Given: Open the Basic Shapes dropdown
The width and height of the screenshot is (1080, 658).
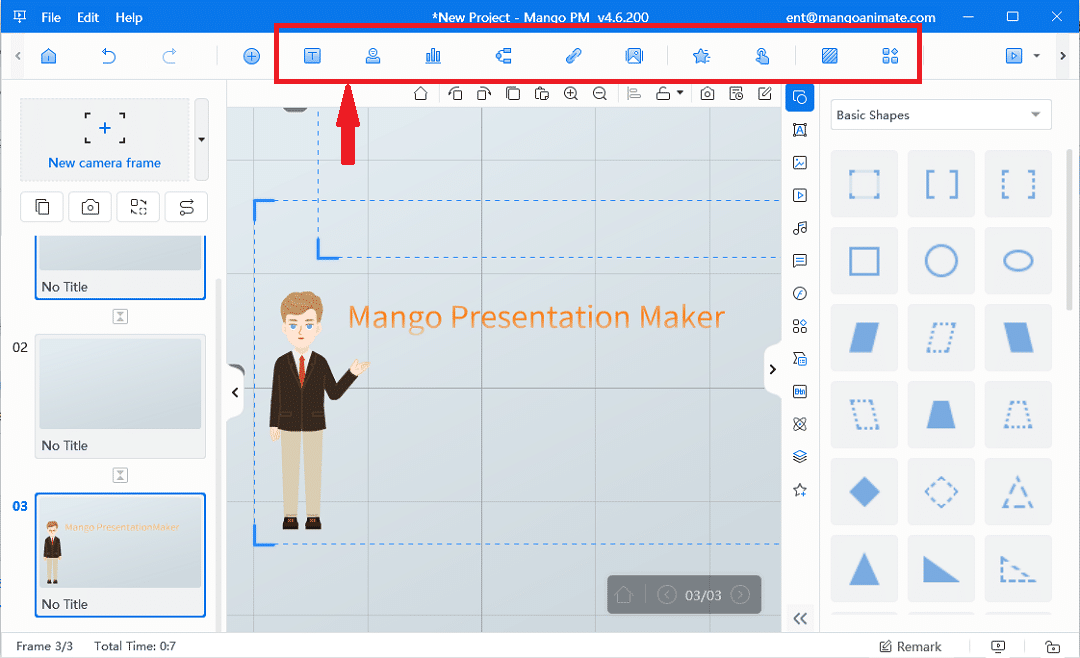Looking at the screenshot, I should 942,115.
